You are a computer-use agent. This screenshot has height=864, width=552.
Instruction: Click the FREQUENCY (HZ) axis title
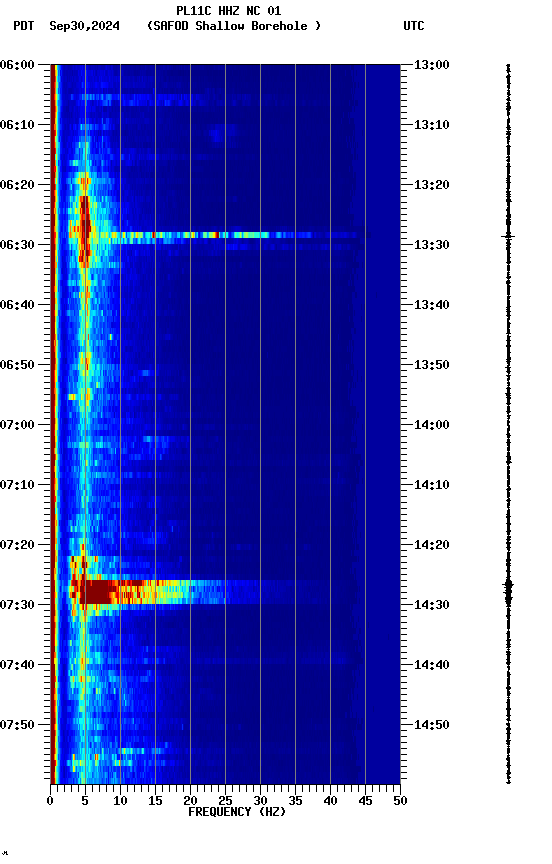[237, 813]
